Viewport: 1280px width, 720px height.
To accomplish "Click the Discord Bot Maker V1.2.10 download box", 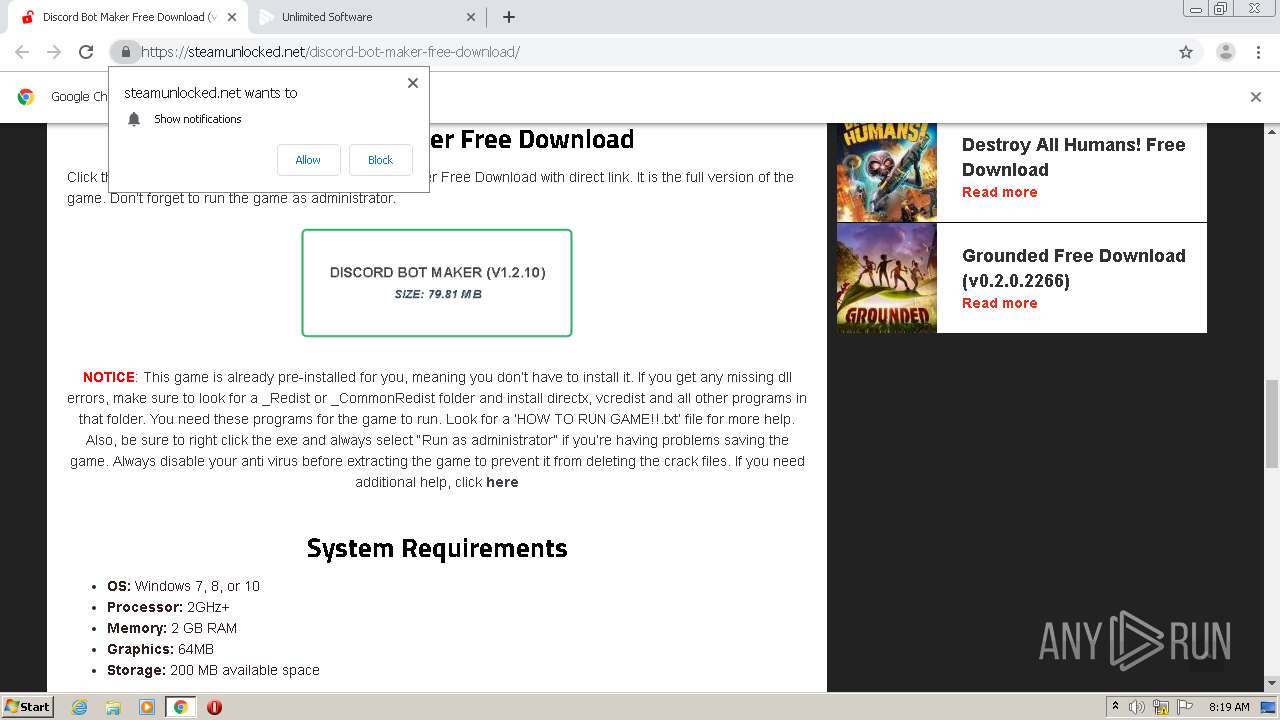I will (437, 283).
